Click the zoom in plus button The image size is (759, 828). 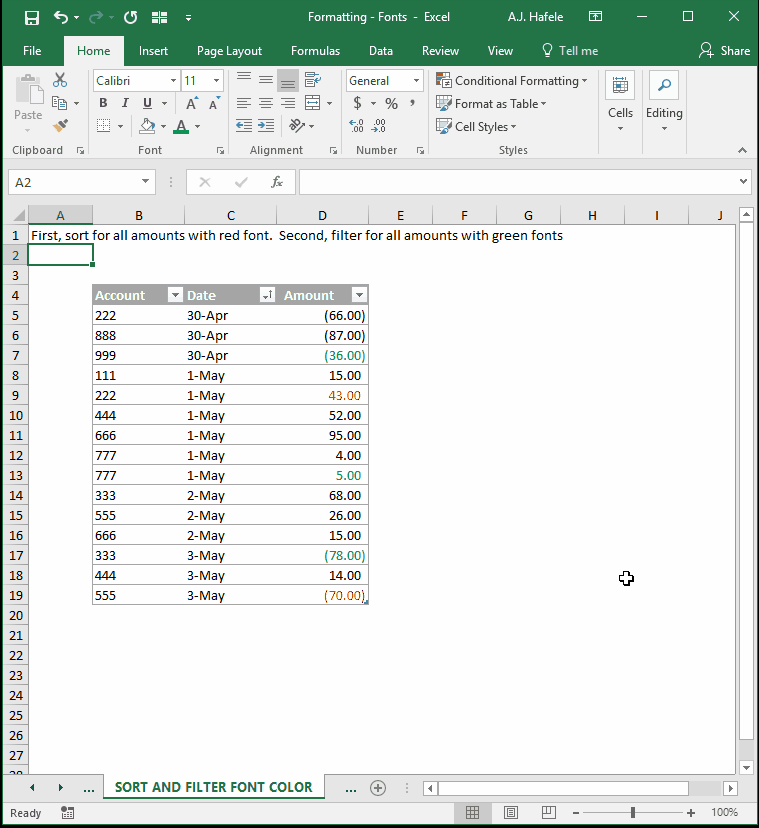point(690,813)
